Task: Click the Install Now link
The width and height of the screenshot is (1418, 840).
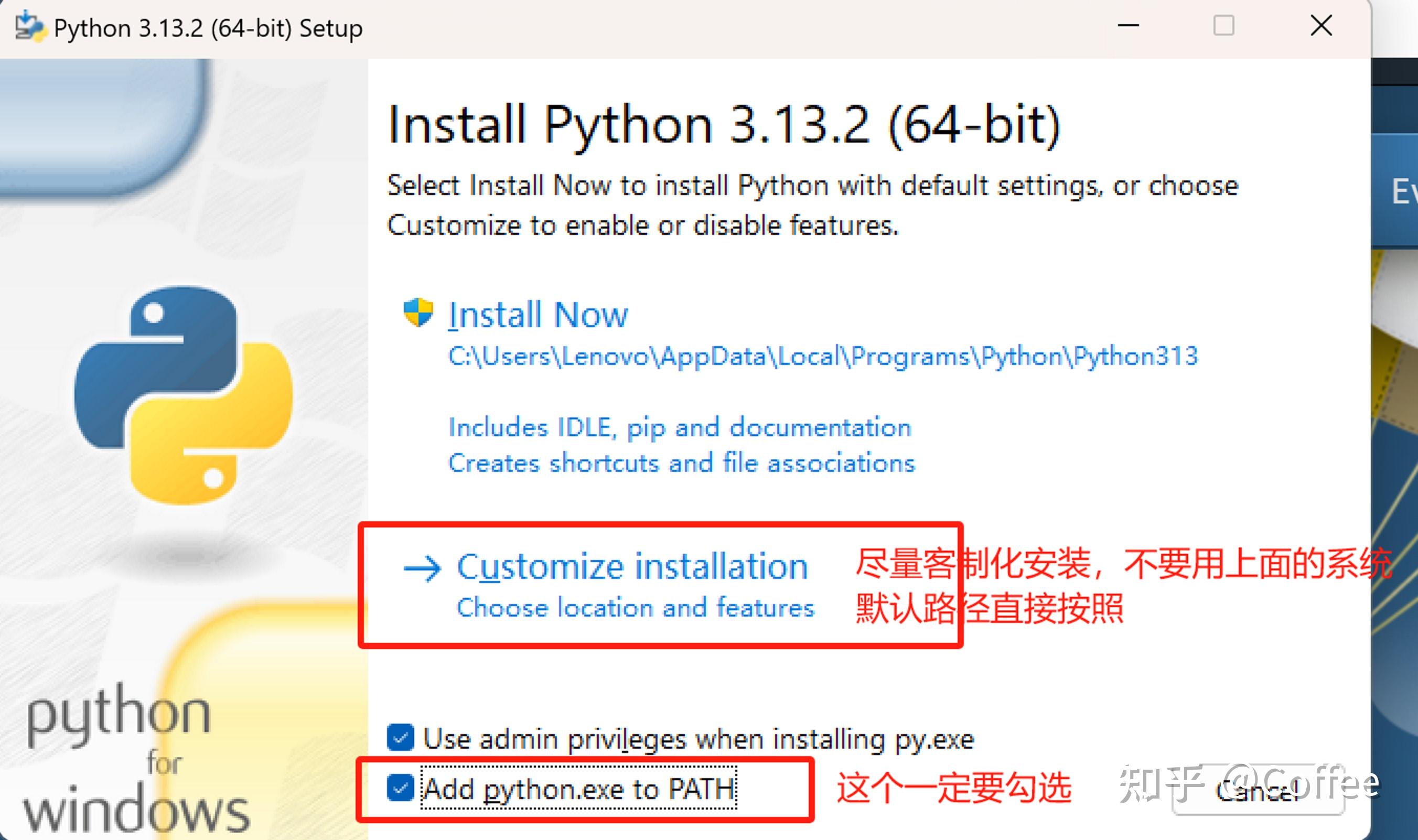Action: click(x=538, y=315)
